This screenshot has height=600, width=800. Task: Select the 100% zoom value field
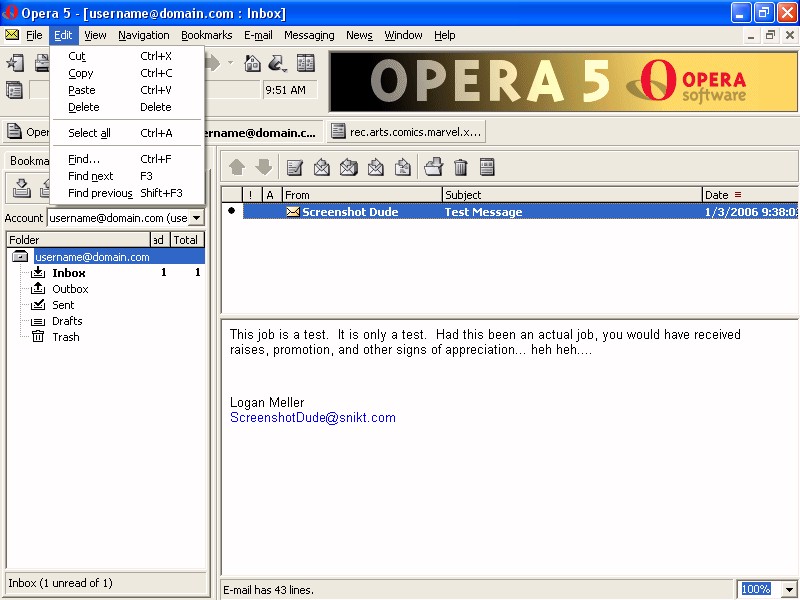pos(756,589)
